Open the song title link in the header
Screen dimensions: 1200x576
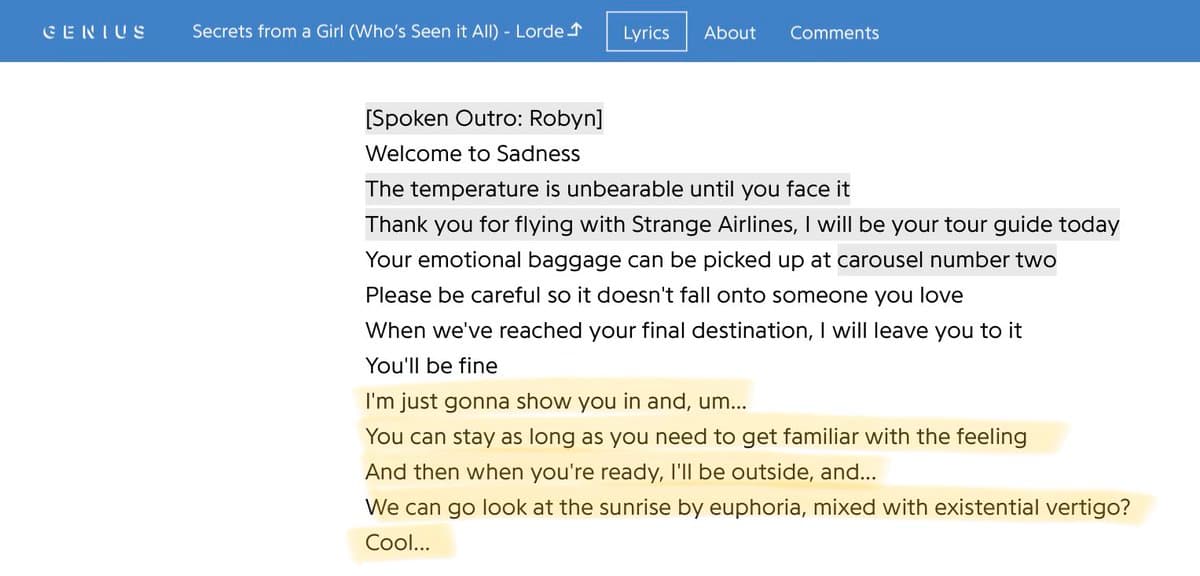(x=377, y=31)
